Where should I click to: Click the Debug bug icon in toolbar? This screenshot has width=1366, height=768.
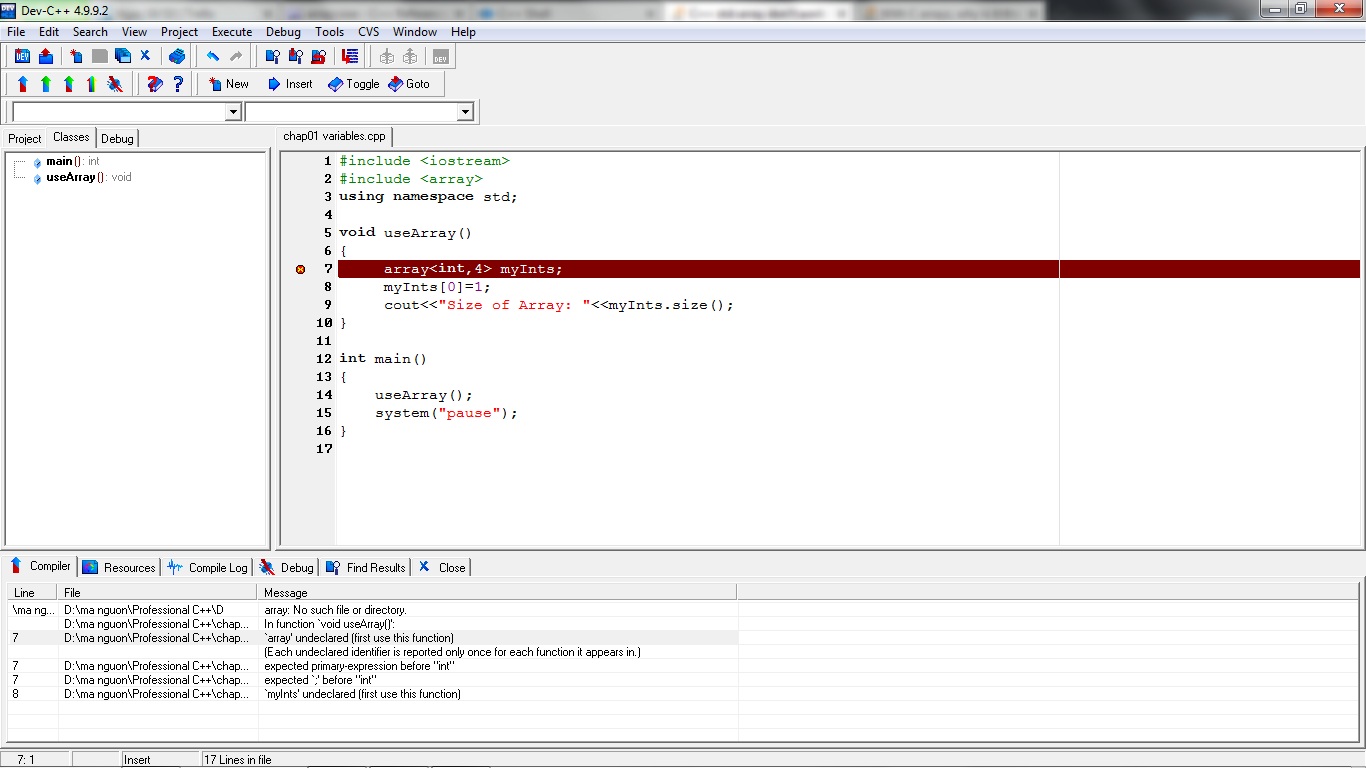click(x=115, y=84)
